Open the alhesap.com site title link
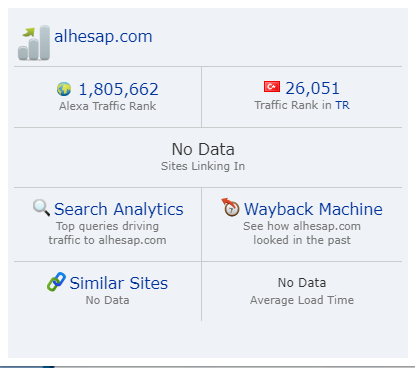This screenshot has width=415, height=368. point(103,36)
